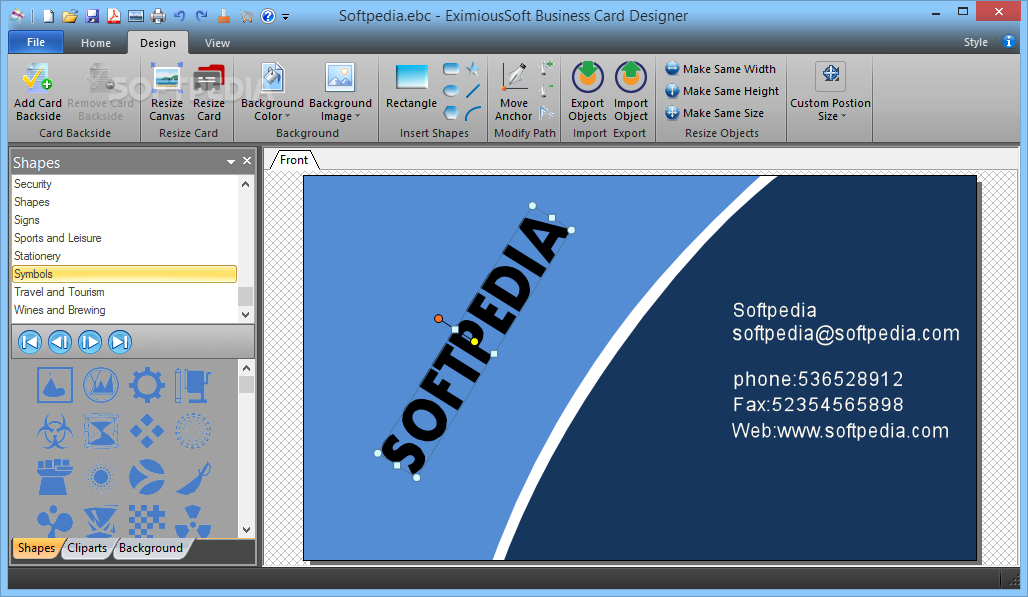1028x597 pixels.
Task: Click the New document icon in quick access toolbar
Action: pos(49,16)
